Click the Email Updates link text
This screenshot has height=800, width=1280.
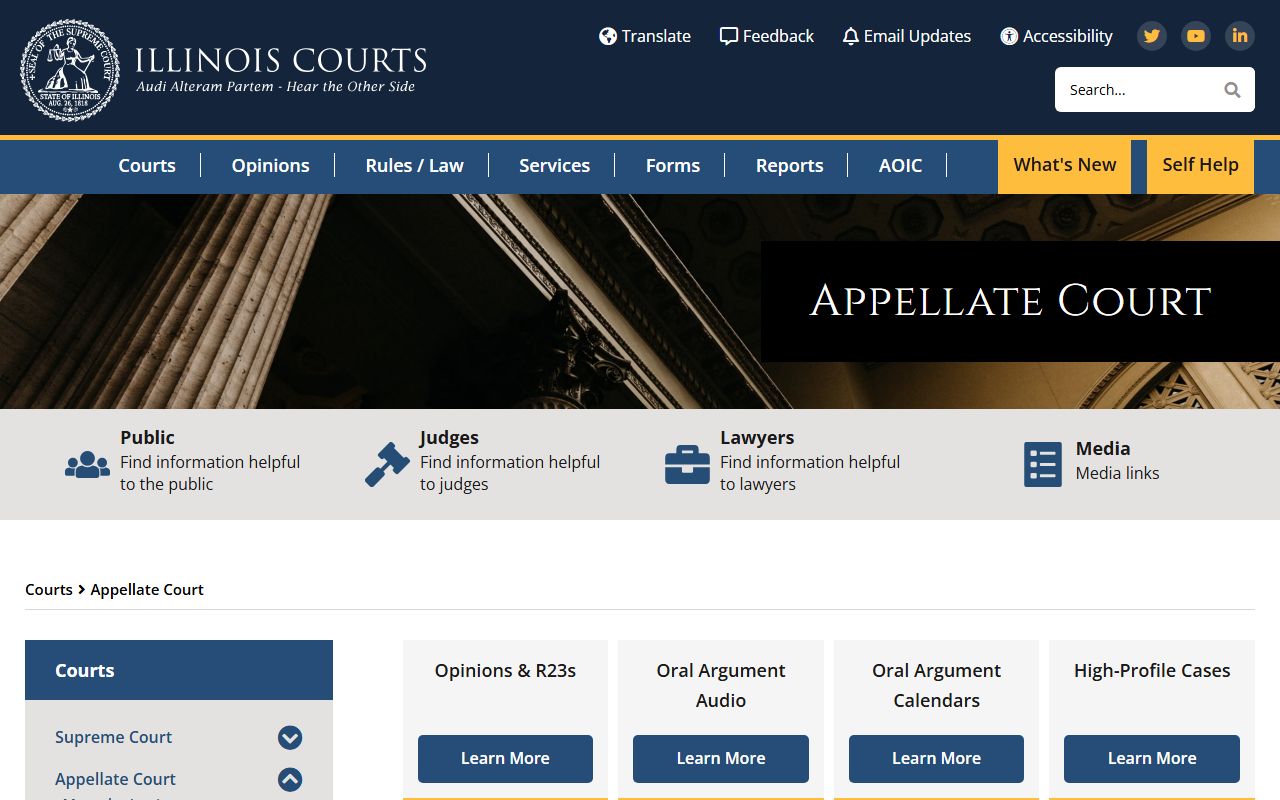(x=917, y=36)
